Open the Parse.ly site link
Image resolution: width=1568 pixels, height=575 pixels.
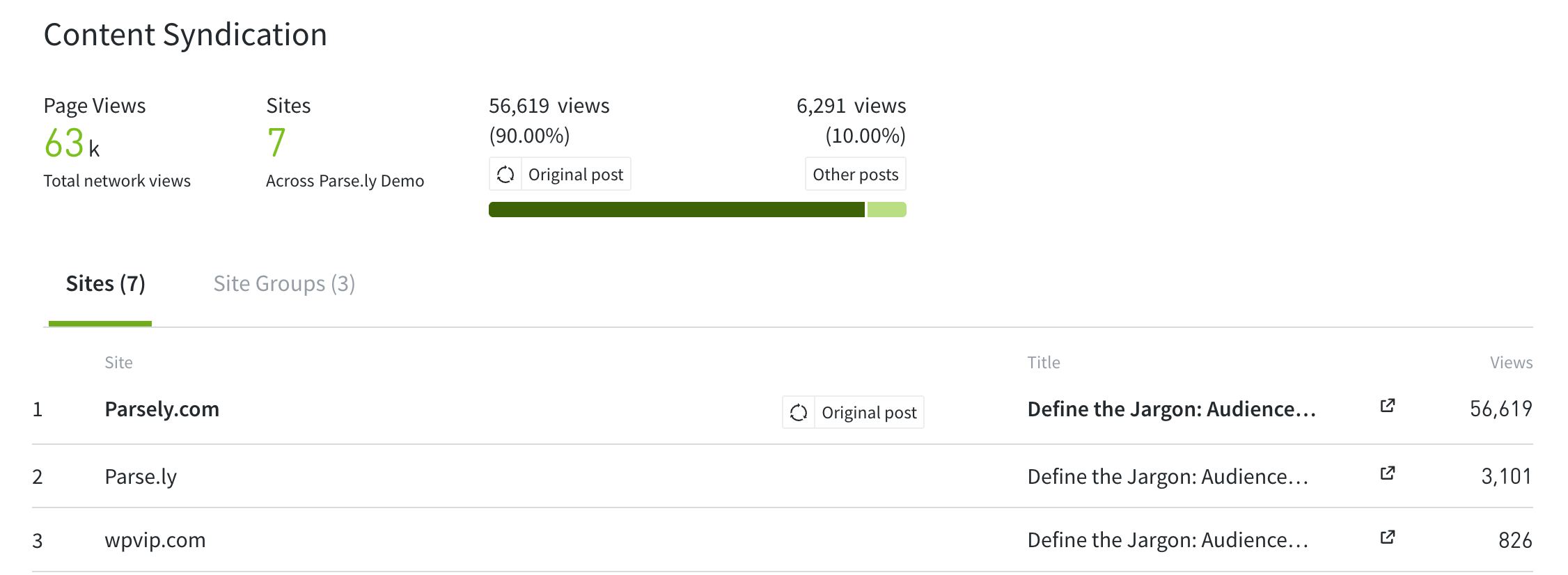click(141, 477)
